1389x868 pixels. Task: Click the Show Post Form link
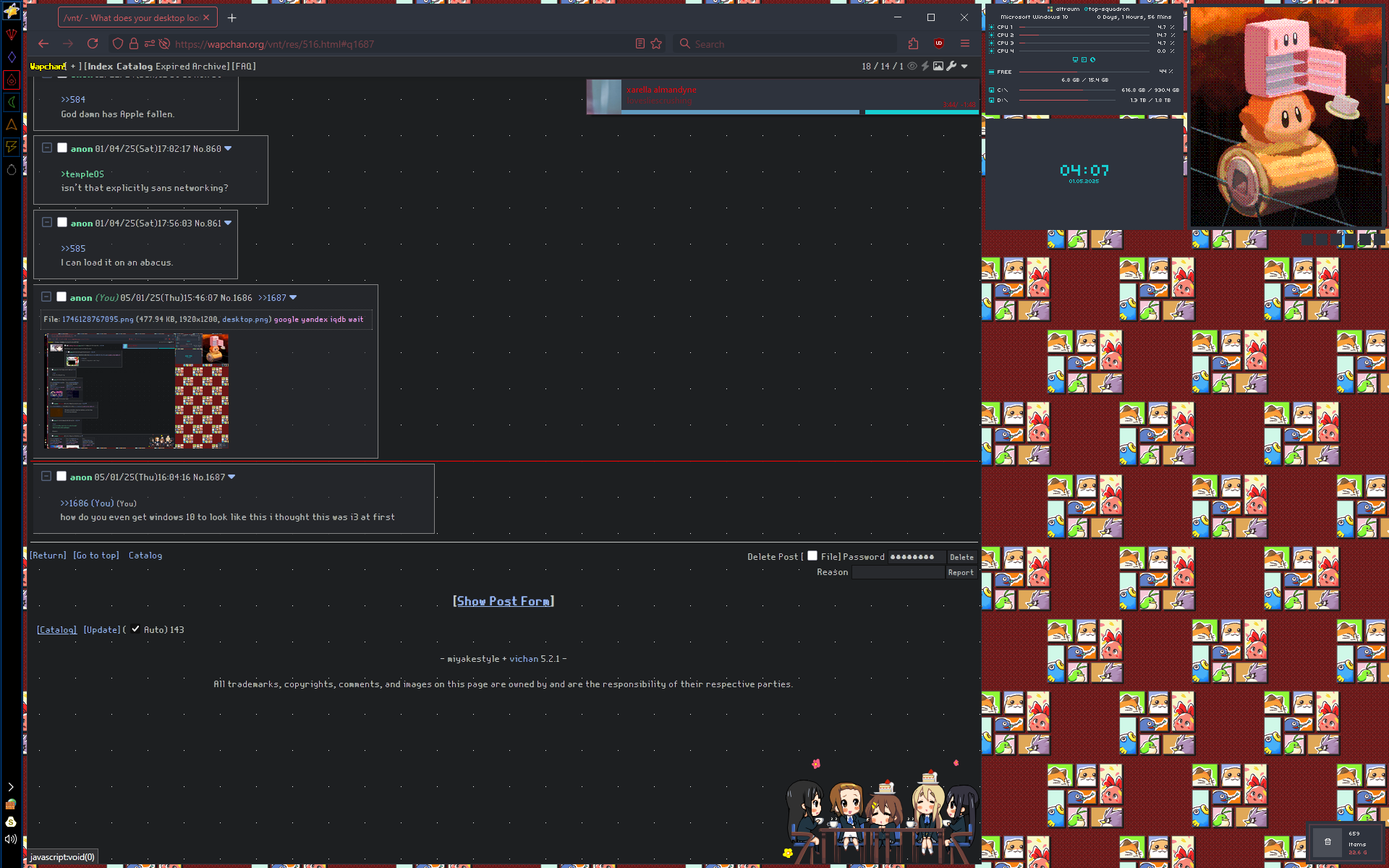(x=503, y=601)
